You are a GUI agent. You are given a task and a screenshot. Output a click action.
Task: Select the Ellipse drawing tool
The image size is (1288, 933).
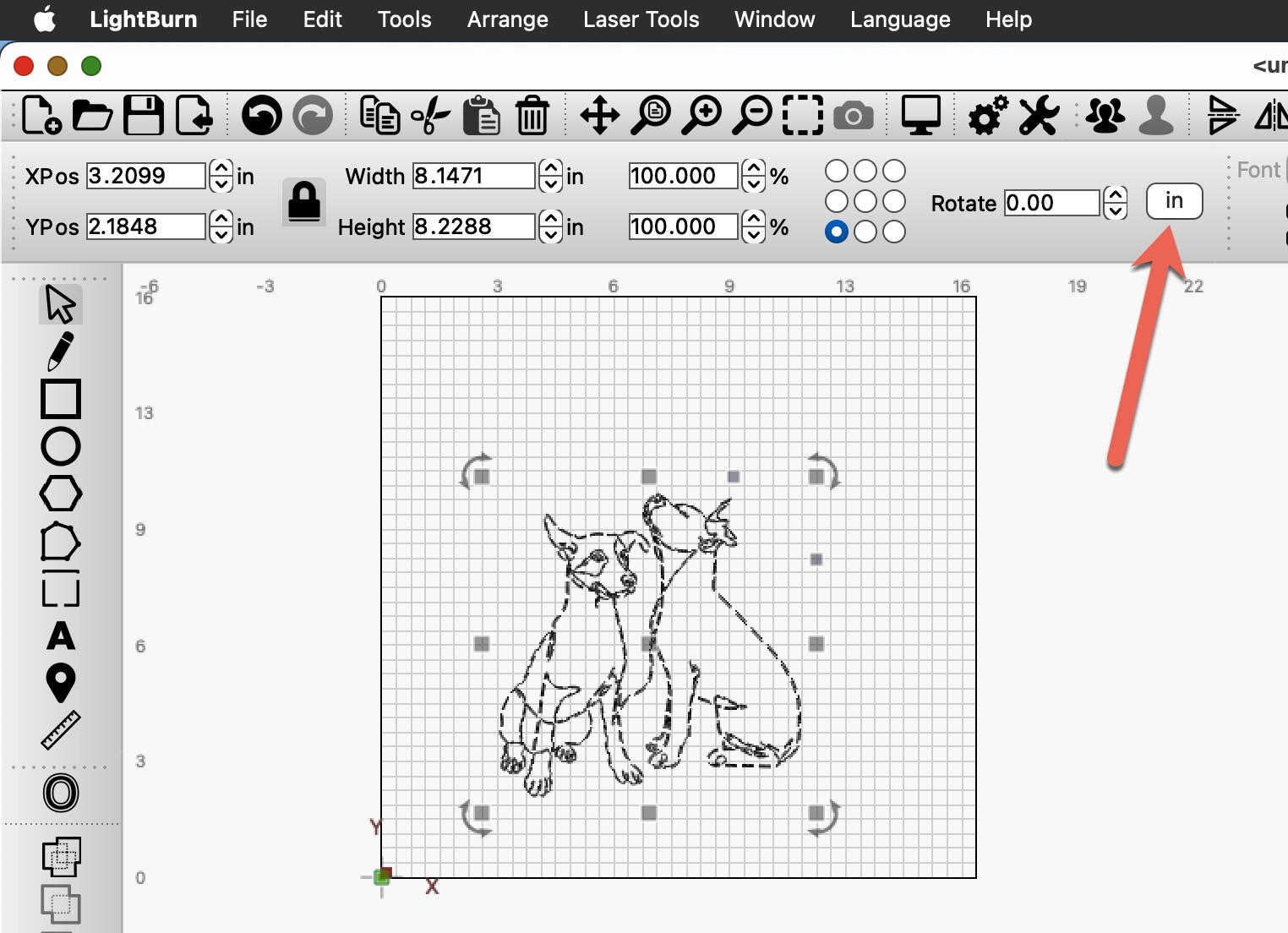[60, 447]
